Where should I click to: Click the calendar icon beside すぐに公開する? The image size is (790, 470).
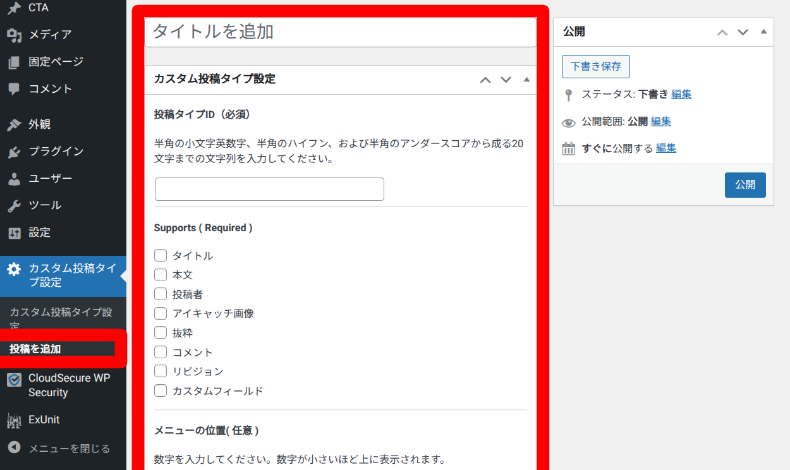568,149
